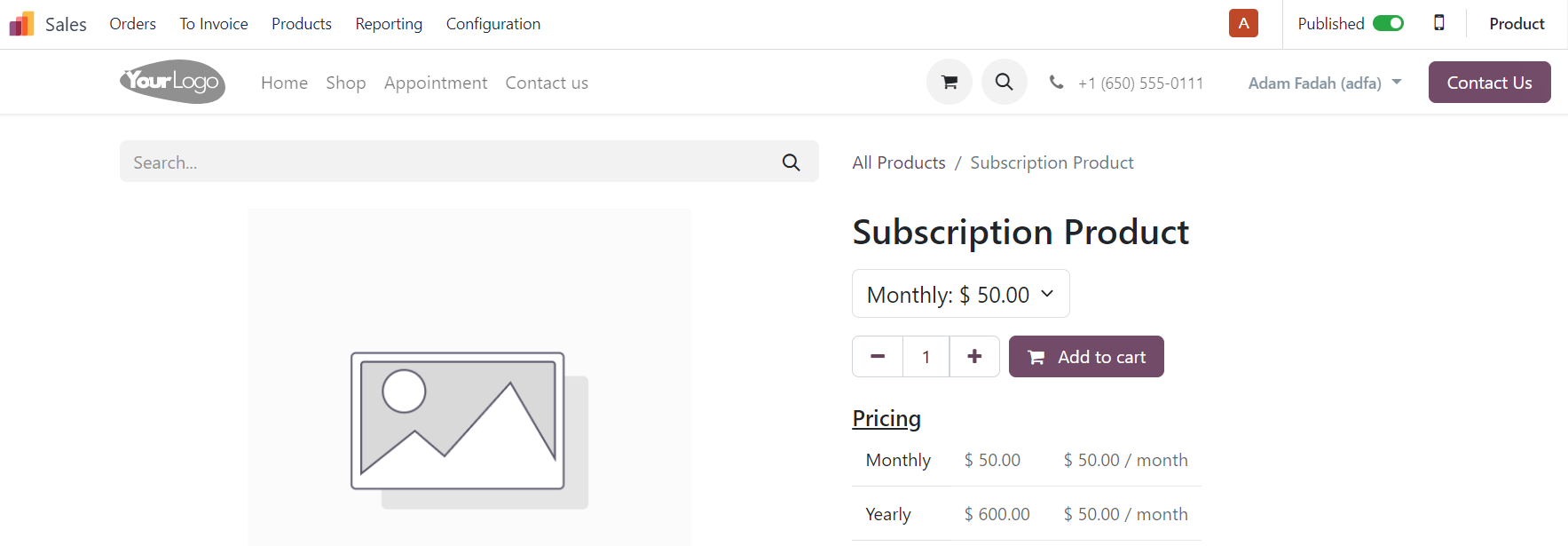
Task: Open the To Invoice menu
Action: click(214, 24)
